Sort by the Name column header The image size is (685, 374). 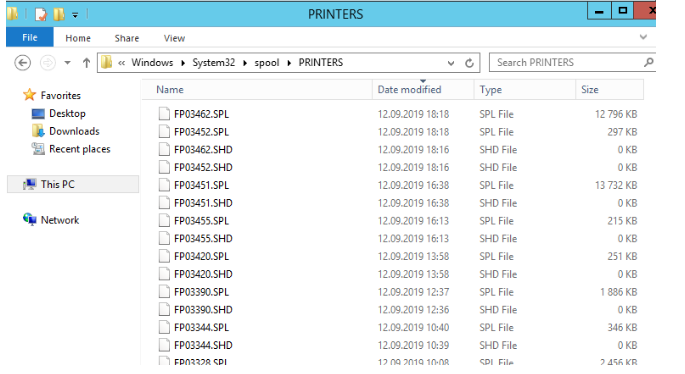click(x=258, y=90)
